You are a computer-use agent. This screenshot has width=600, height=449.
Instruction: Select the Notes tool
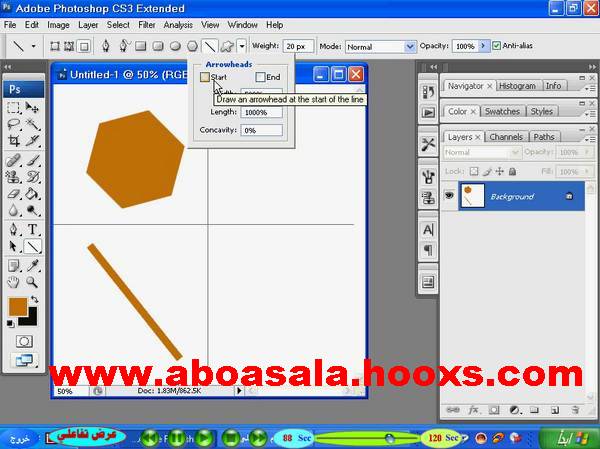click(x=14, y=265)
